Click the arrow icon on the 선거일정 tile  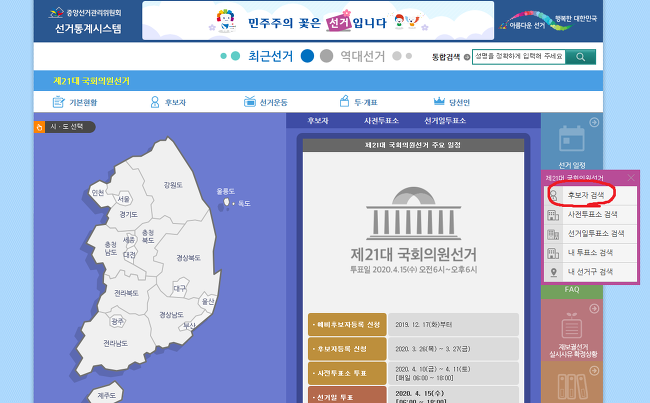pyautogui.click(x=594, y=122)
